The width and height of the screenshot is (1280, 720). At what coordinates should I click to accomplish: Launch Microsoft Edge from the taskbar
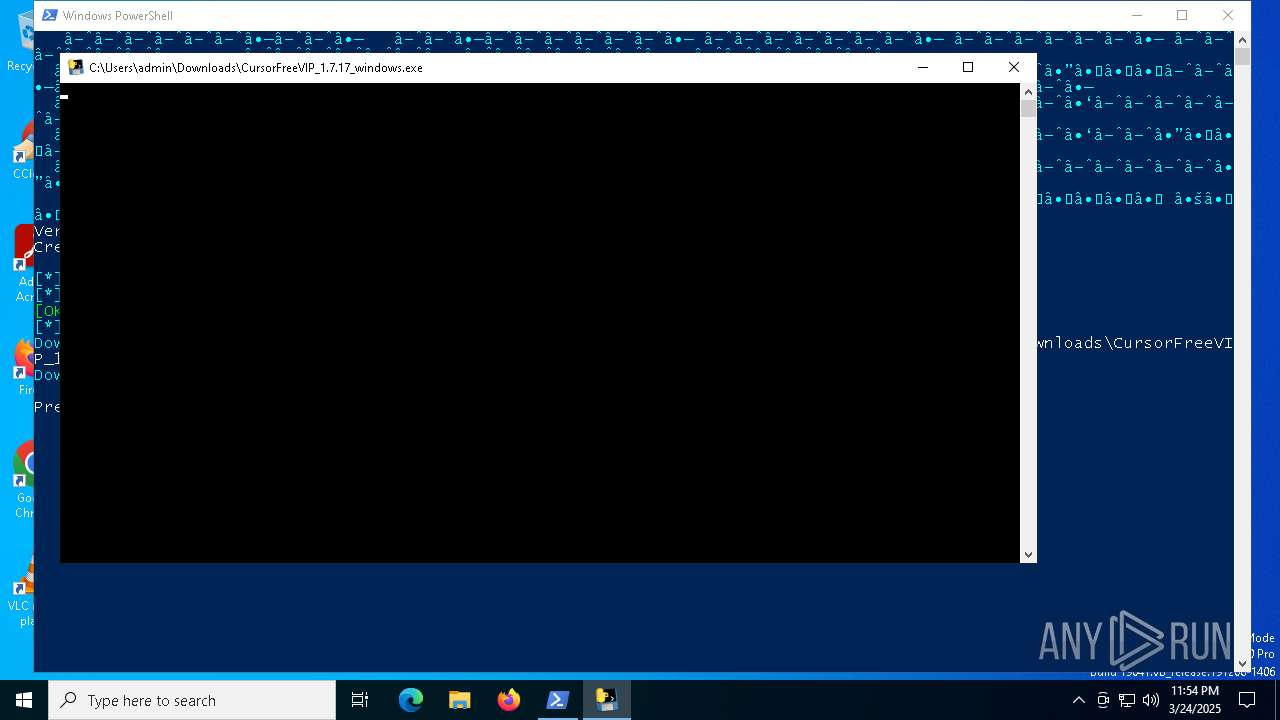click(x=411, y=700)
